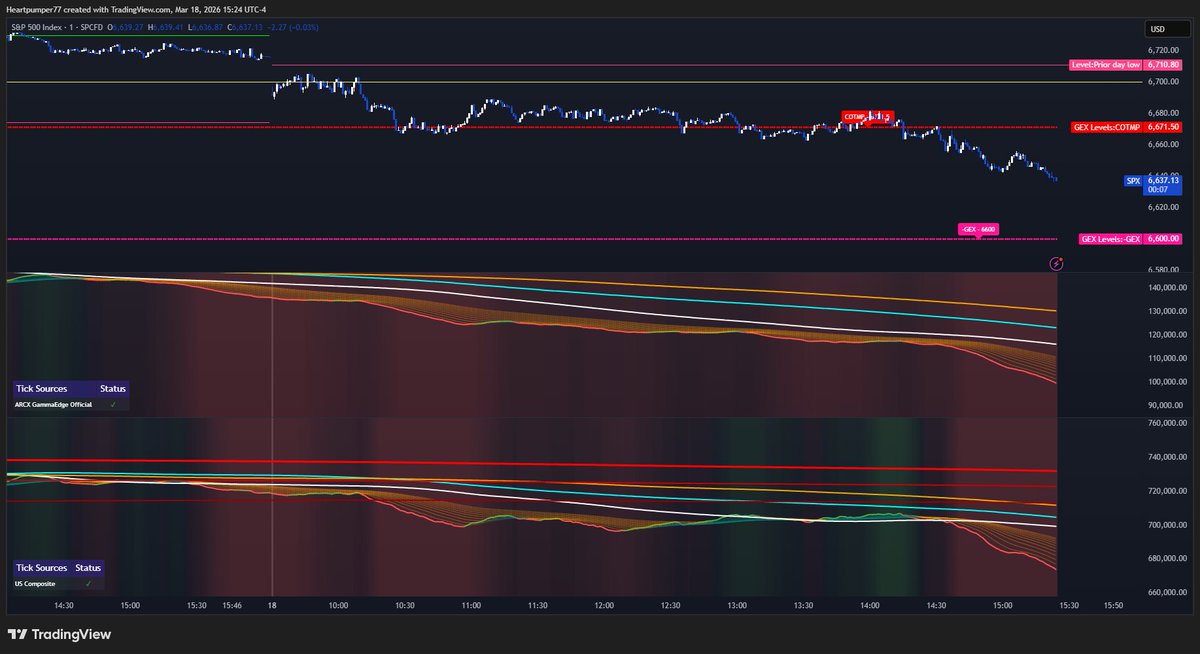Image resolution: width=1200 pixels, height=654 pixels.
Task: Select the GEX Levels:COTMP price label
Action: pyautogui.click(x=1107, y=128)
